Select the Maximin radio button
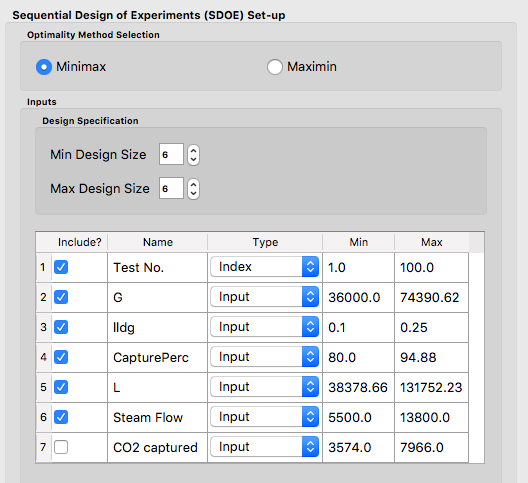This screenshot has height=483, width=528. click(274, 67)
